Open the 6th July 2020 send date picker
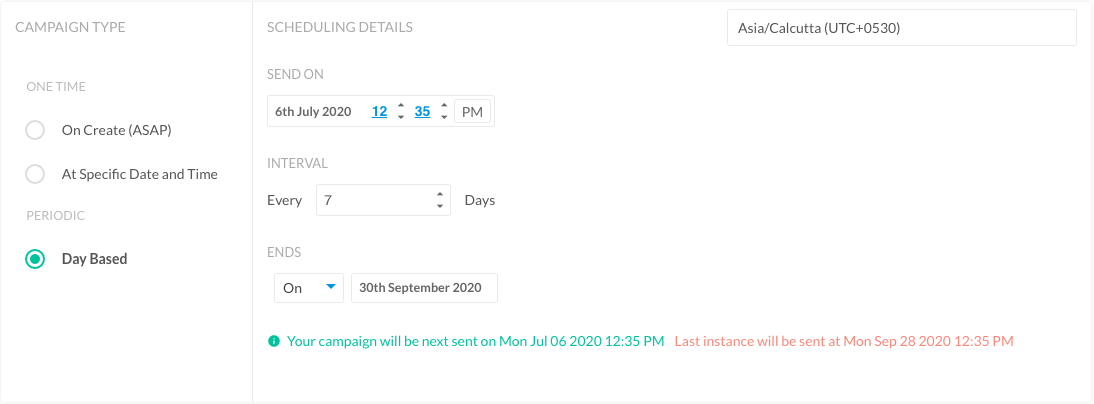1094x404 pixels. 313,112
